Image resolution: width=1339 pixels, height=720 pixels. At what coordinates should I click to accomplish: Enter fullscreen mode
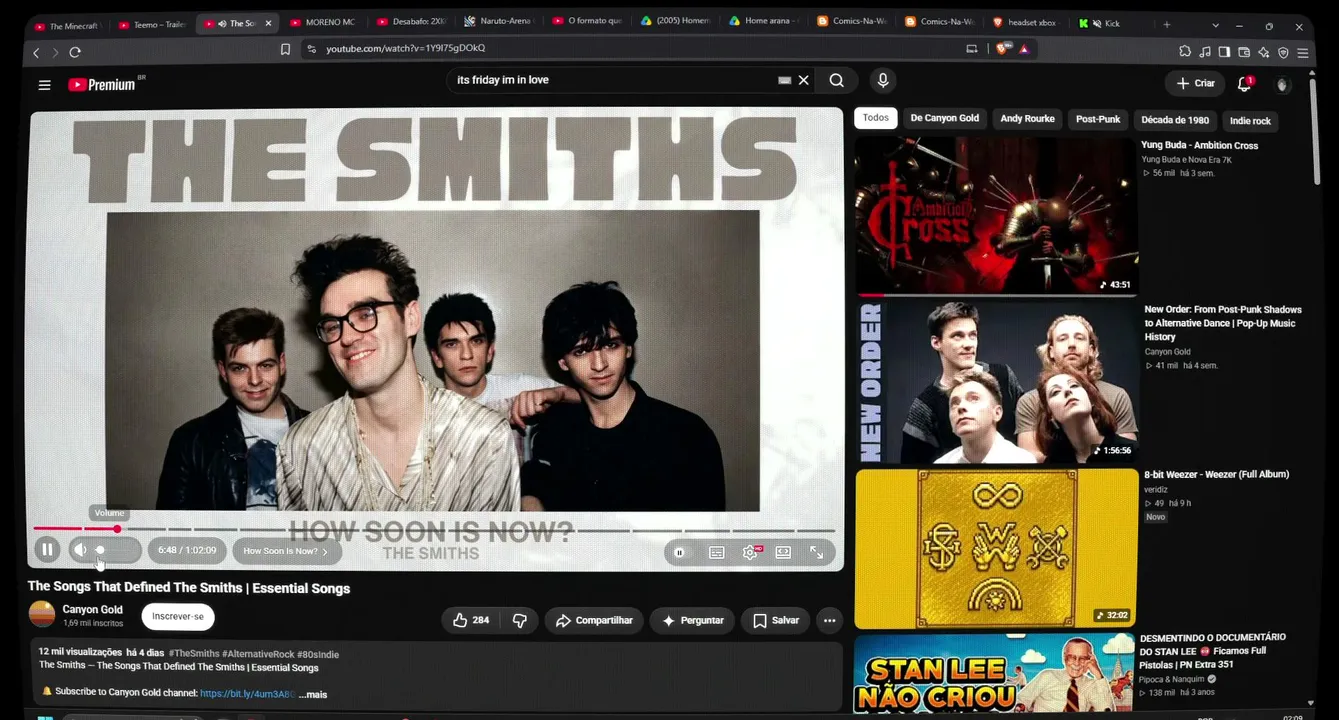point(817,552)
